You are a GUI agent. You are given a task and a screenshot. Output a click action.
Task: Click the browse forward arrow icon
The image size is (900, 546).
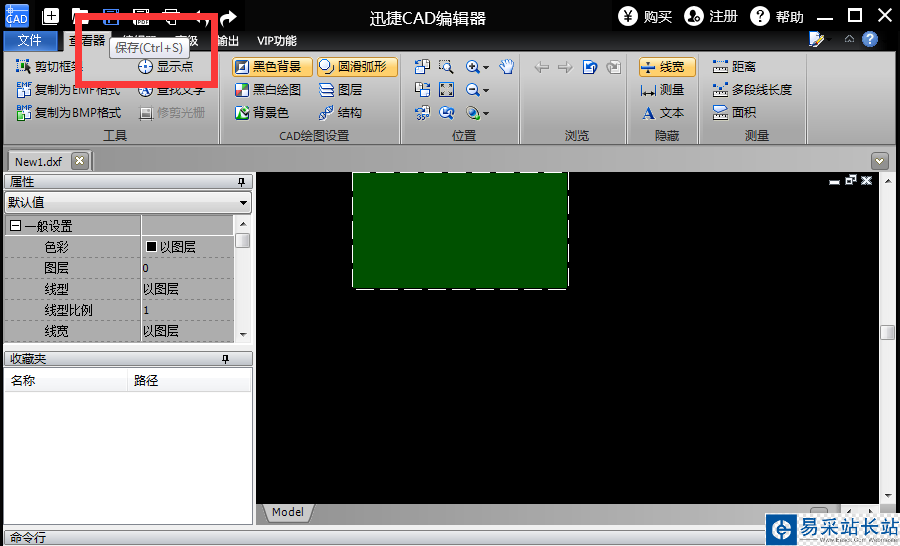point(565,67)
